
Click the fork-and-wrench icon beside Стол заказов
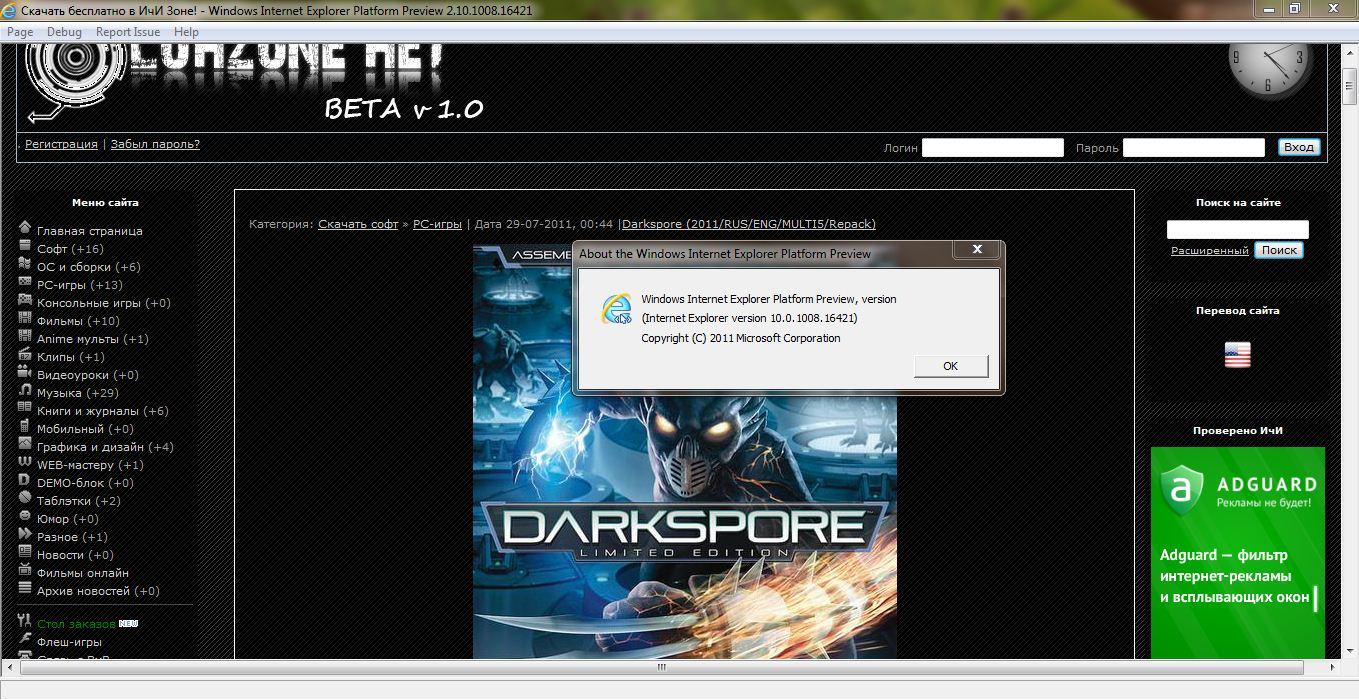click(x=25, y=622)
